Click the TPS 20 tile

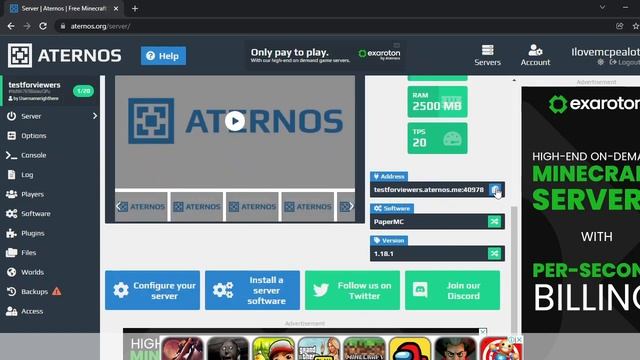pyautogui.click(x=437, y=138)
